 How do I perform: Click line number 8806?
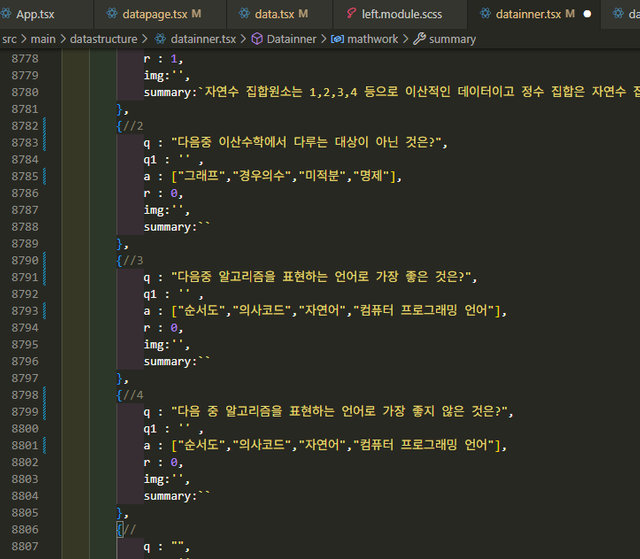pyautogui.click(x=25, y=530)
